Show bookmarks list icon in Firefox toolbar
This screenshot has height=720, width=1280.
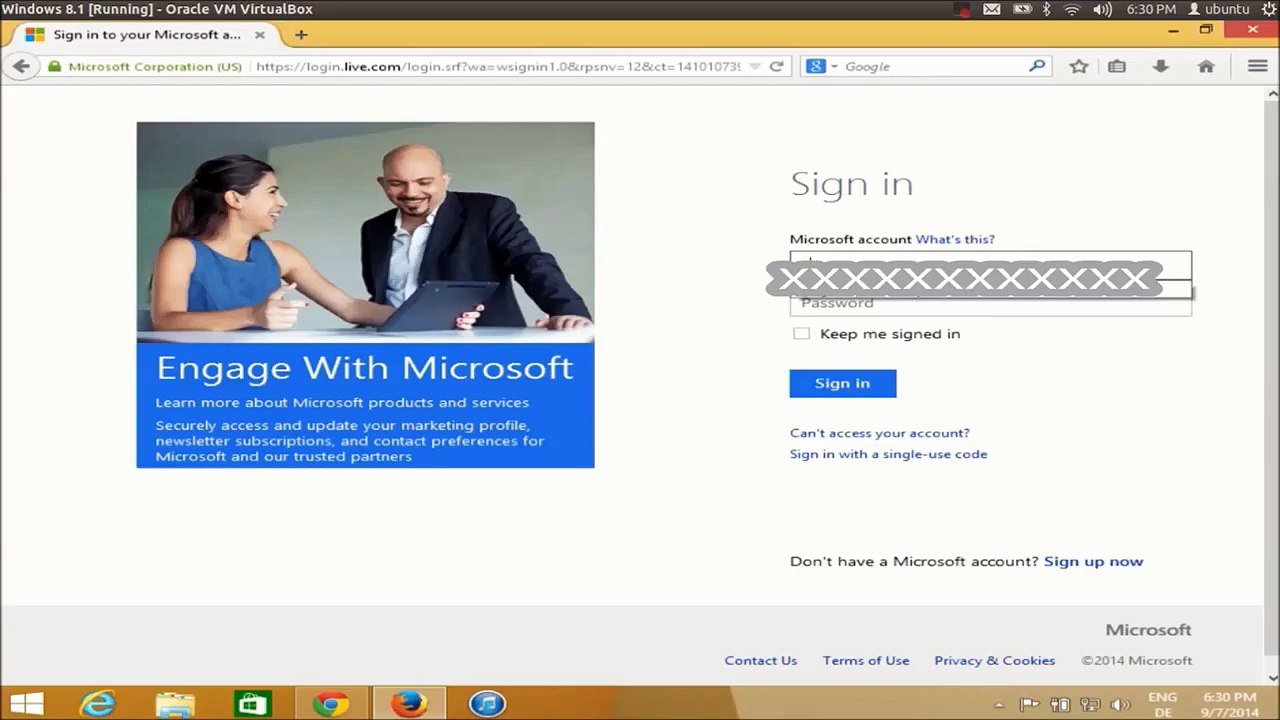pyautogui.click(x=1117, y=66)
